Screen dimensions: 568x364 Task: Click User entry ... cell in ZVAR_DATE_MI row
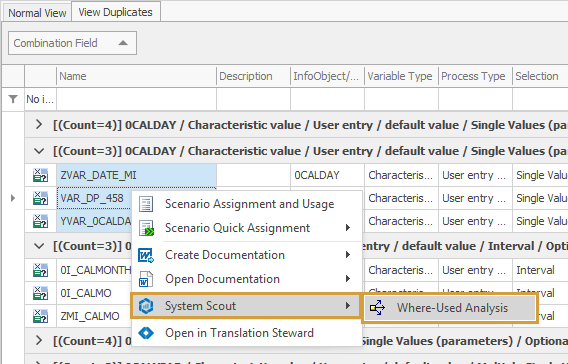point(475,175)
